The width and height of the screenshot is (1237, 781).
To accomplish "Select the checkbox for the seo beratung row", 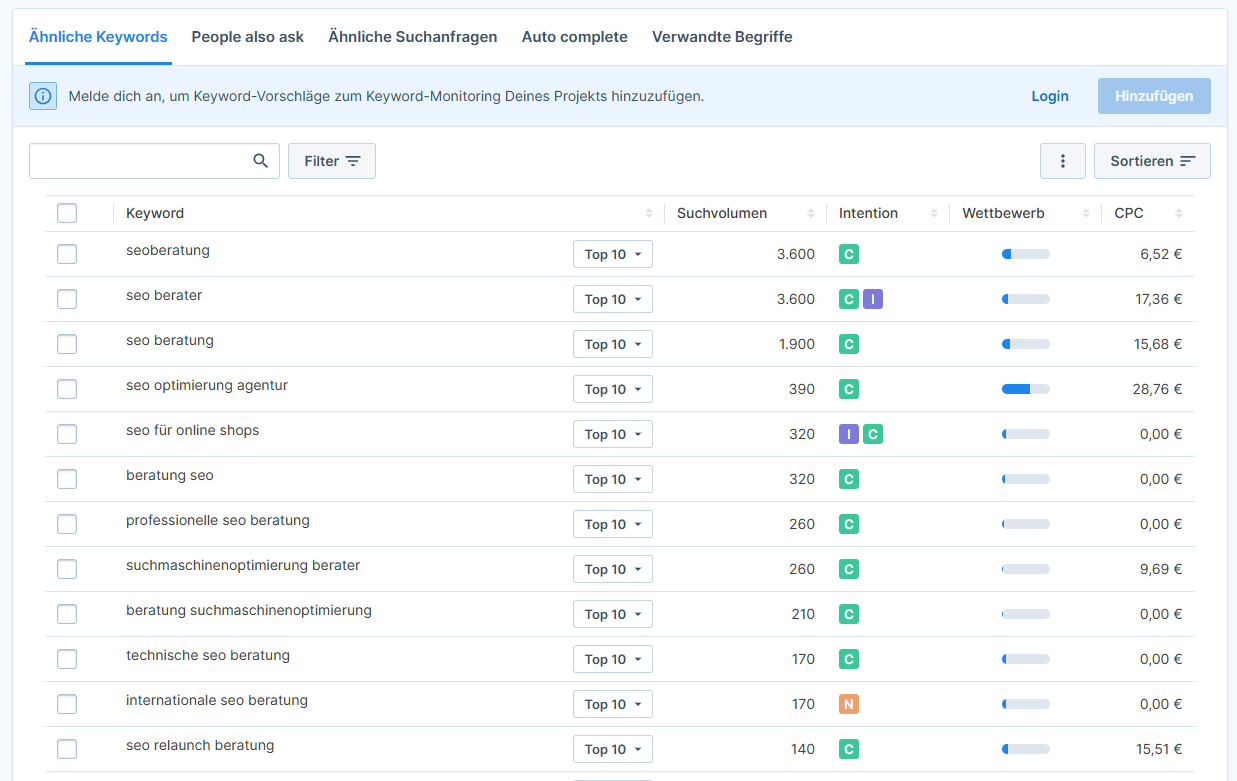I will pyautogui.click(x=67, y=344).
